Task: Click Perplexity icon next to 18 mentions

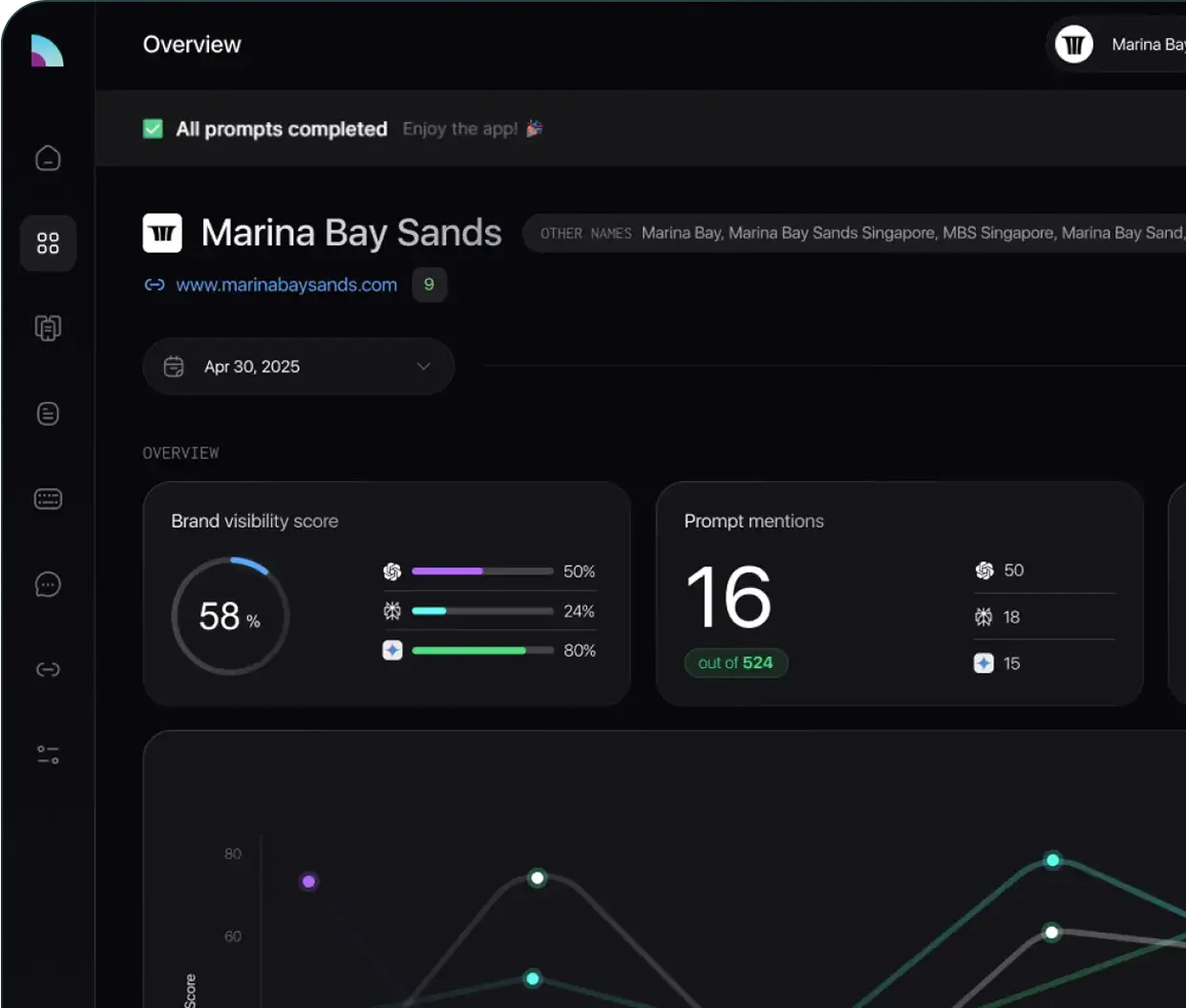Action: click(984, 617)
